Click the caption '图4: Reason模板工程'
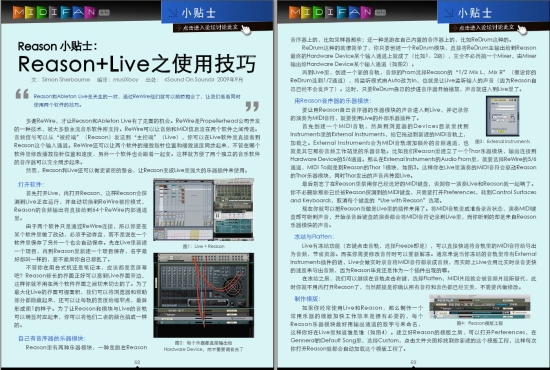The height and width of the screenshot is (370, 550). (x=479, y=323)
